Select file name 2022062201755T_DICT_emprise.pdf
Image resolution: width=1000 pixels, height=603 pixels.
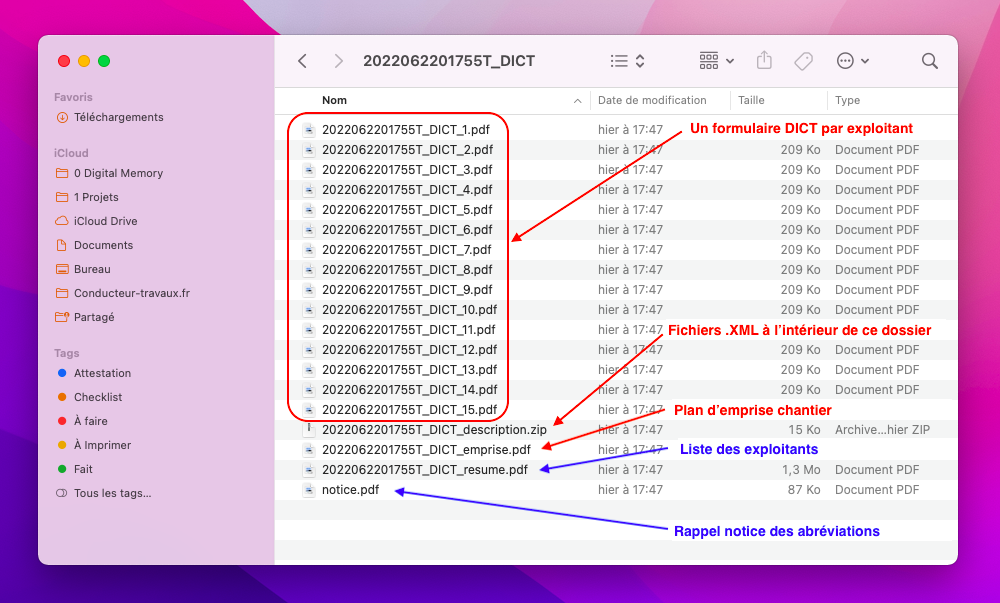pos(426,449)
